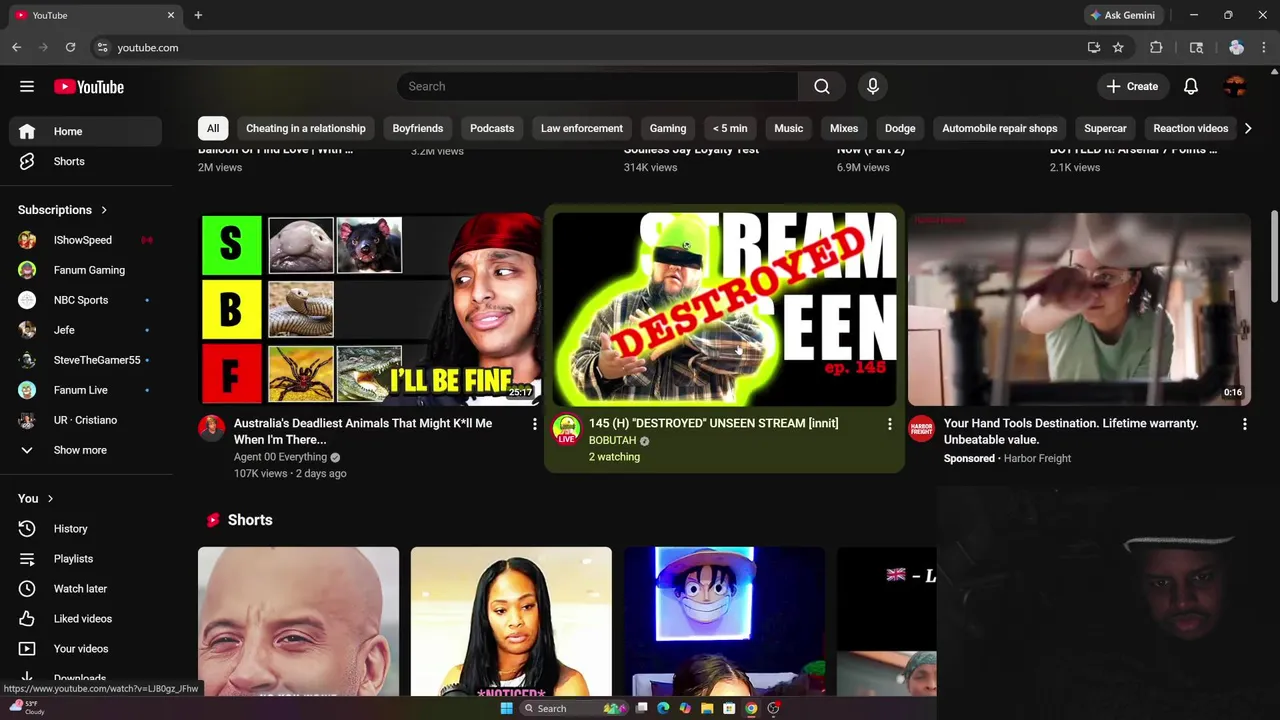This screenshot has height=720, width=1280.
Task: Focus the YouTube search field
Action: point(597,87)
